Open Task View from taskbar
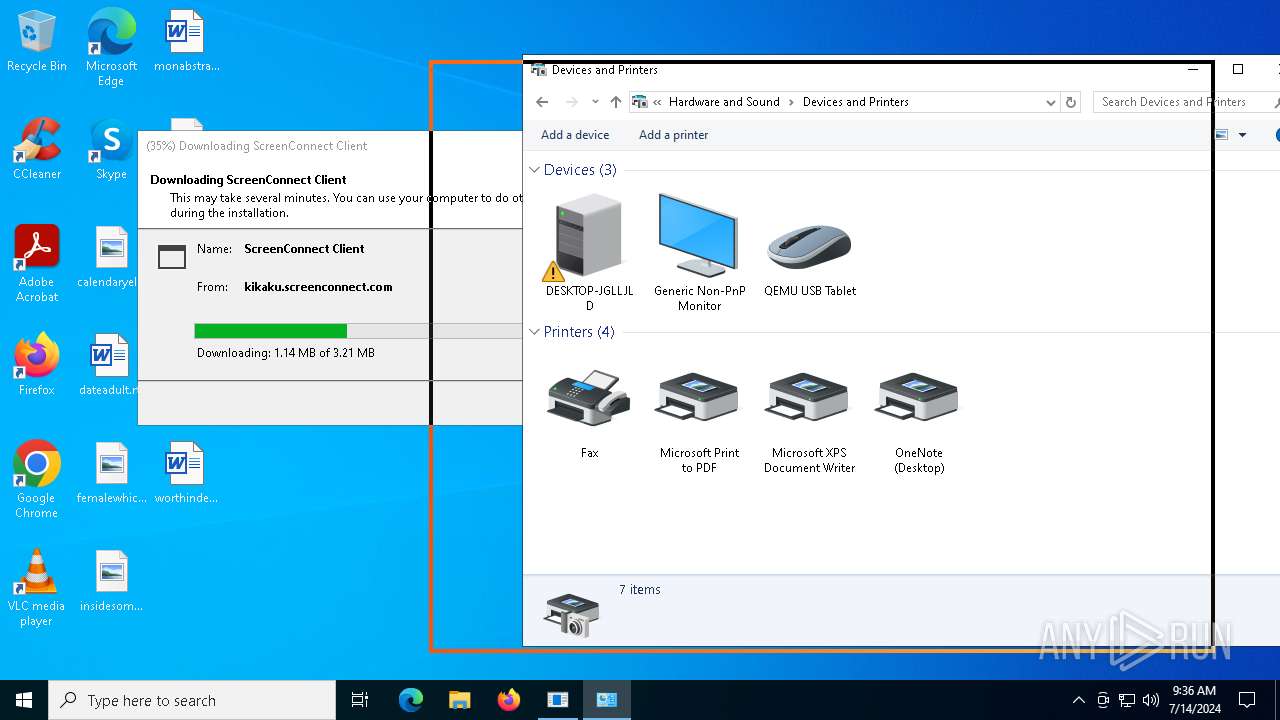1280x720 pixels. pos(360,700)
